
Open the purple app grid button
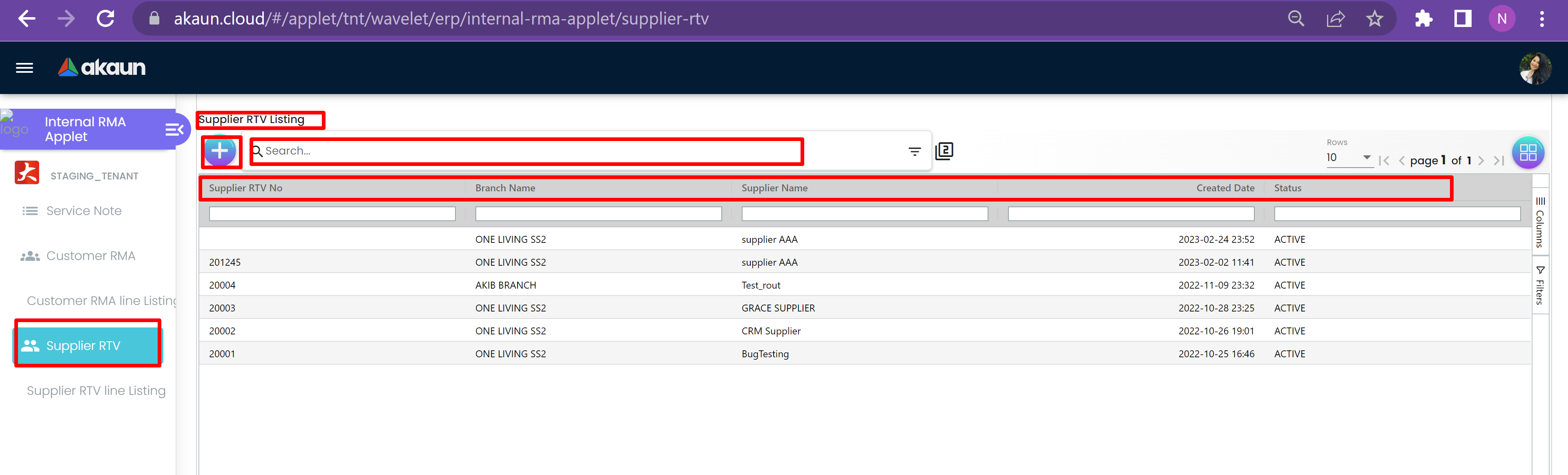[1528, 152]
